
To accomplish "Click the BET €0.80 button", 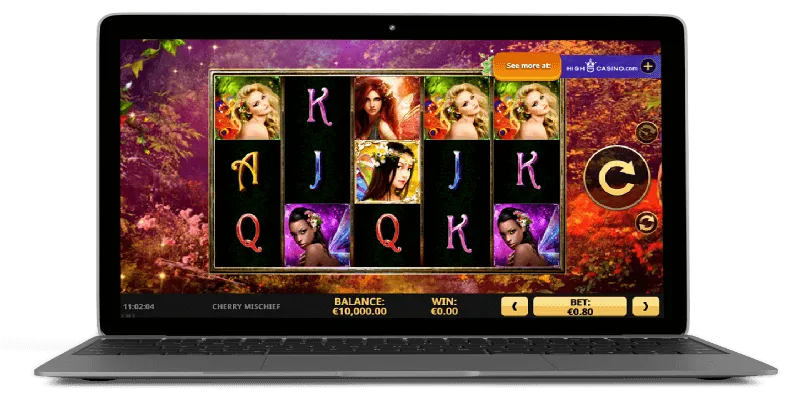I will [580, 306].
